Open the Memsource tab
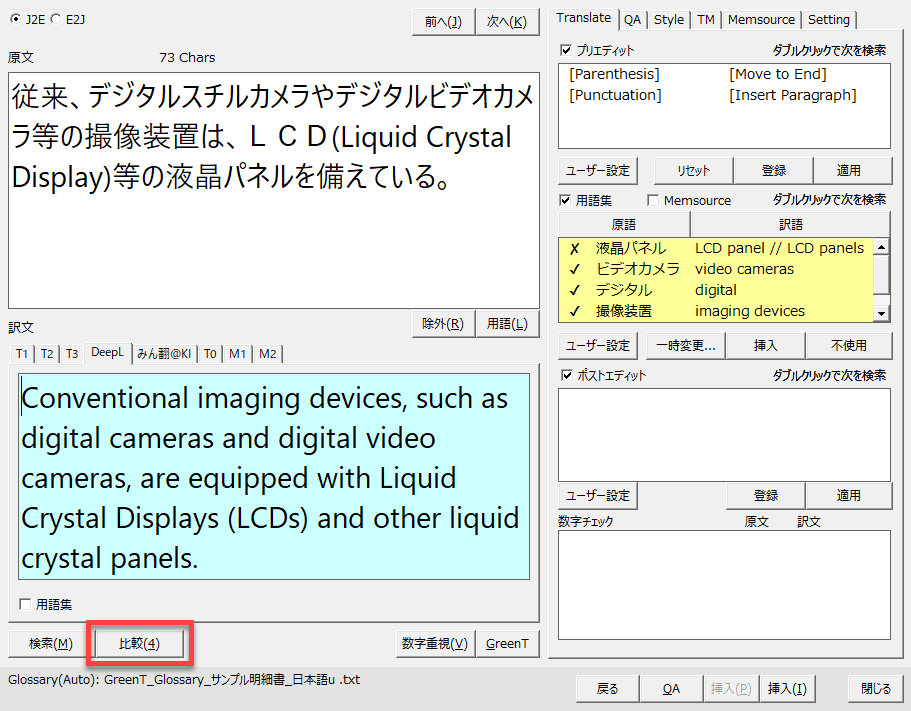The width and height of the screenshot is (911, 711). point(761,19)
